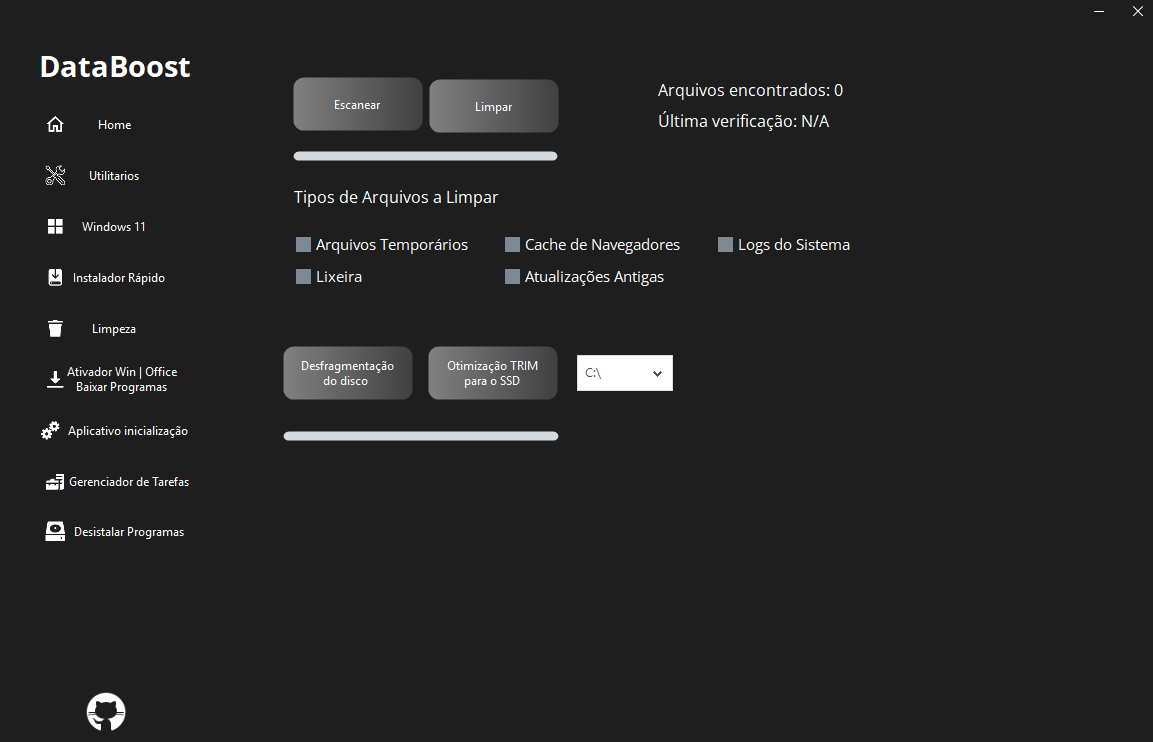Click the GitHub logo at bottom left
This screenshot has width=1153, height=742.
point(105,711)
